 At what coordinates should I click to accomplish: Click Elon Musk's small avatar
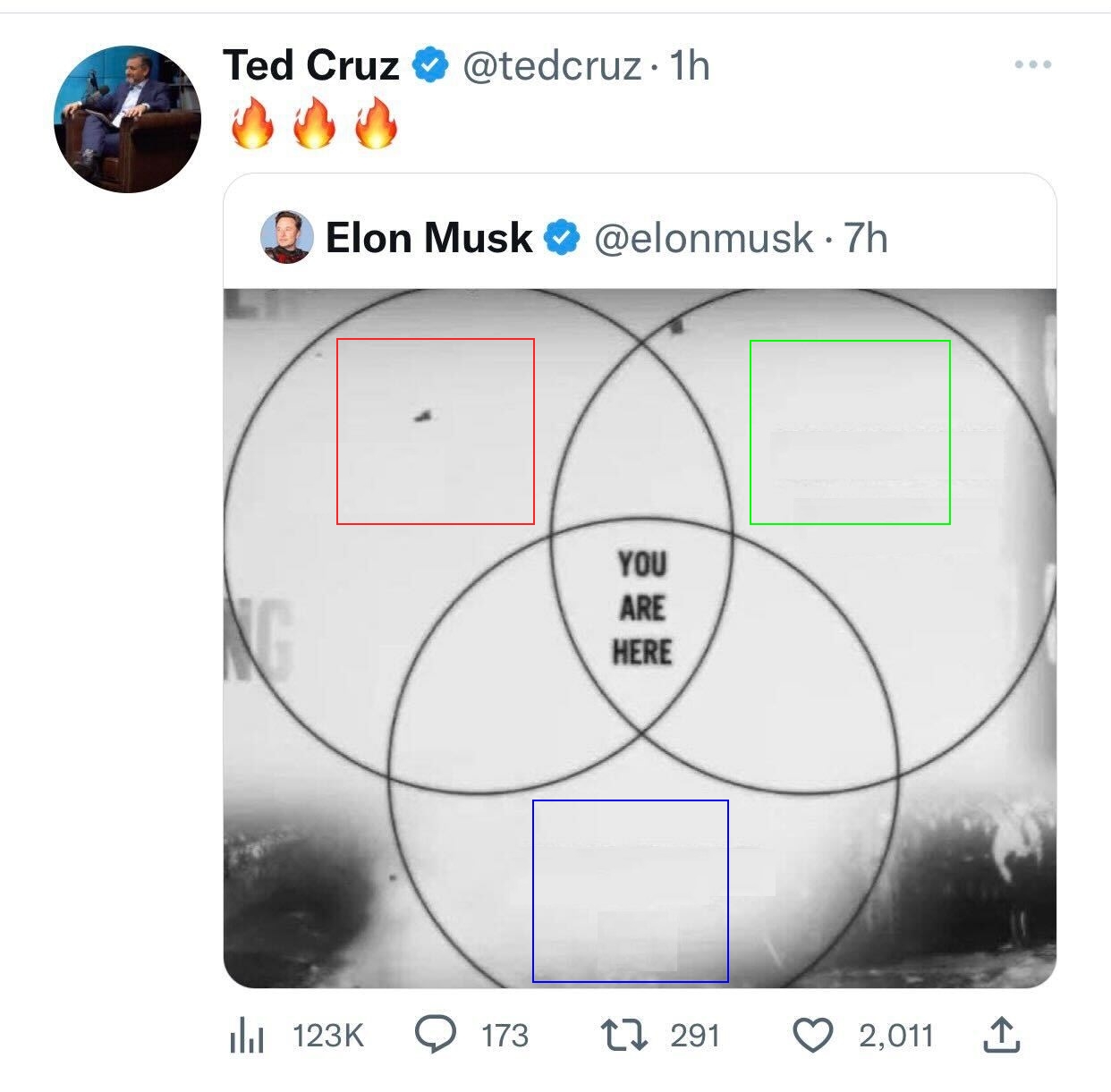(286, 237)
